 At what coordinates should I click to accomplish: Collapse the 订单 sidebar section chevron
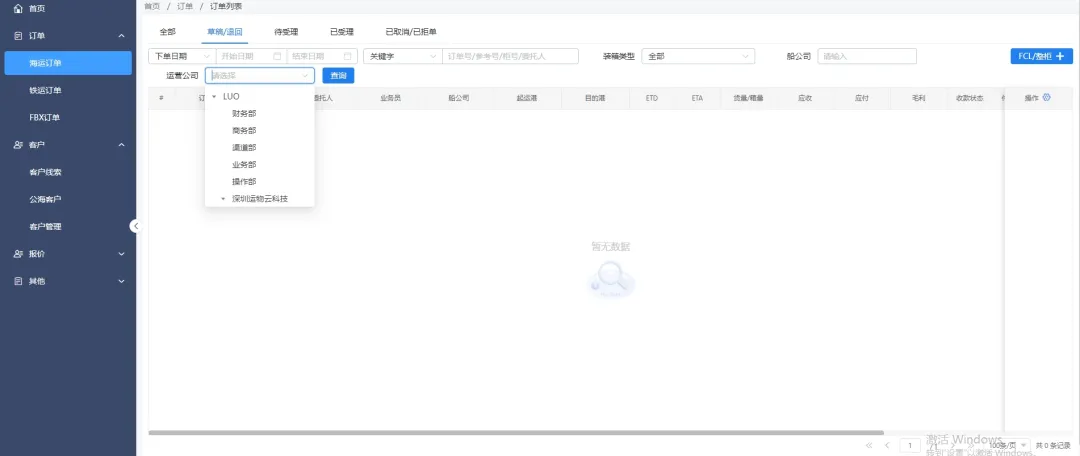pos(121,35)
